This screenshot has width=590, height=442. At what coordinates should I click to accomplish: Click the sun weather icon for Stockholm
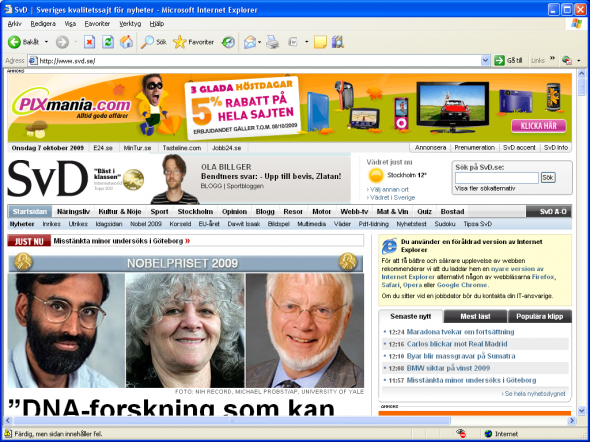[x=376, y=175]
